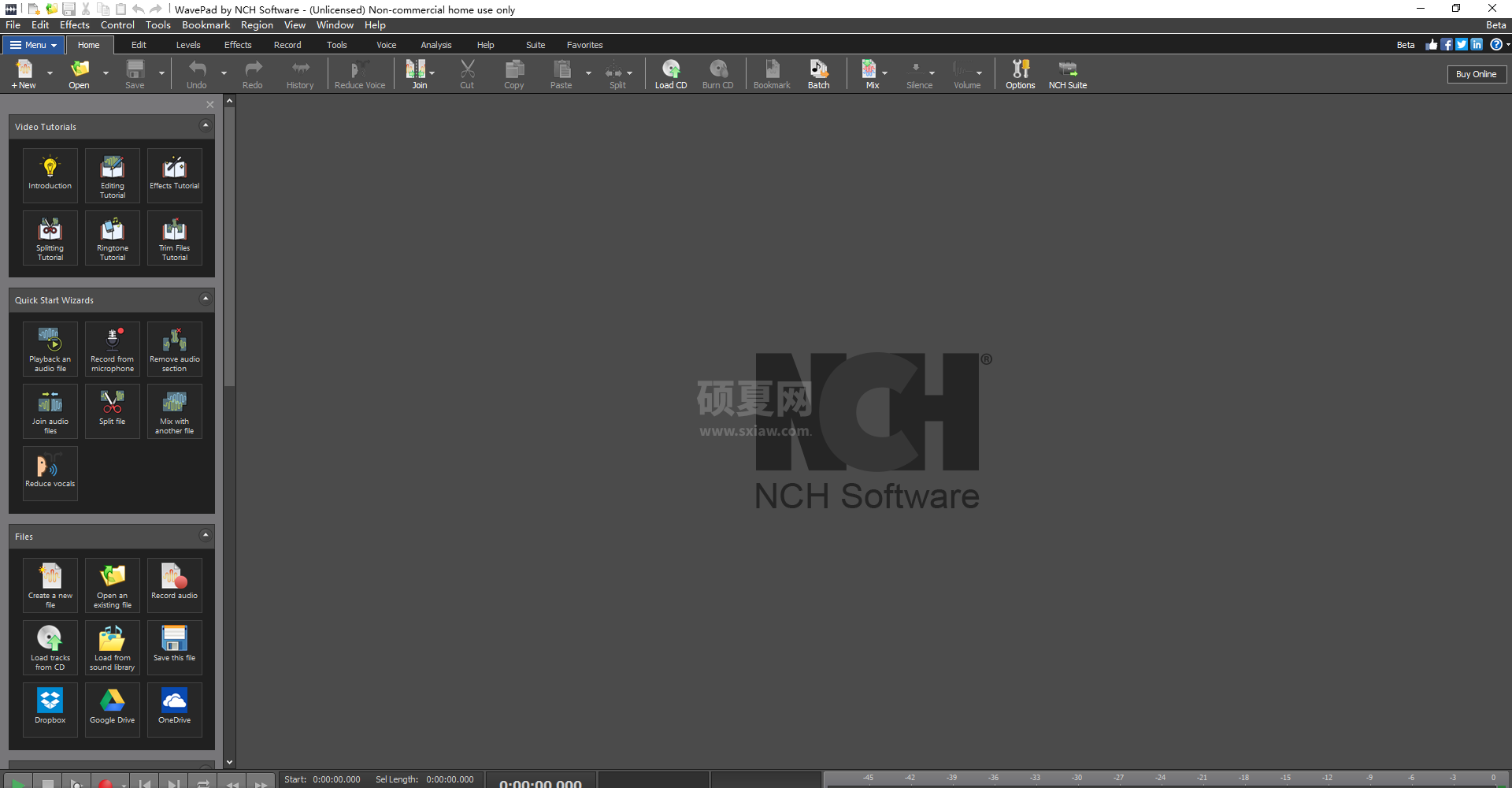Open the New dropdown arrow
The height and width of the screenshot is (788, 1512).
pos(50,73)
